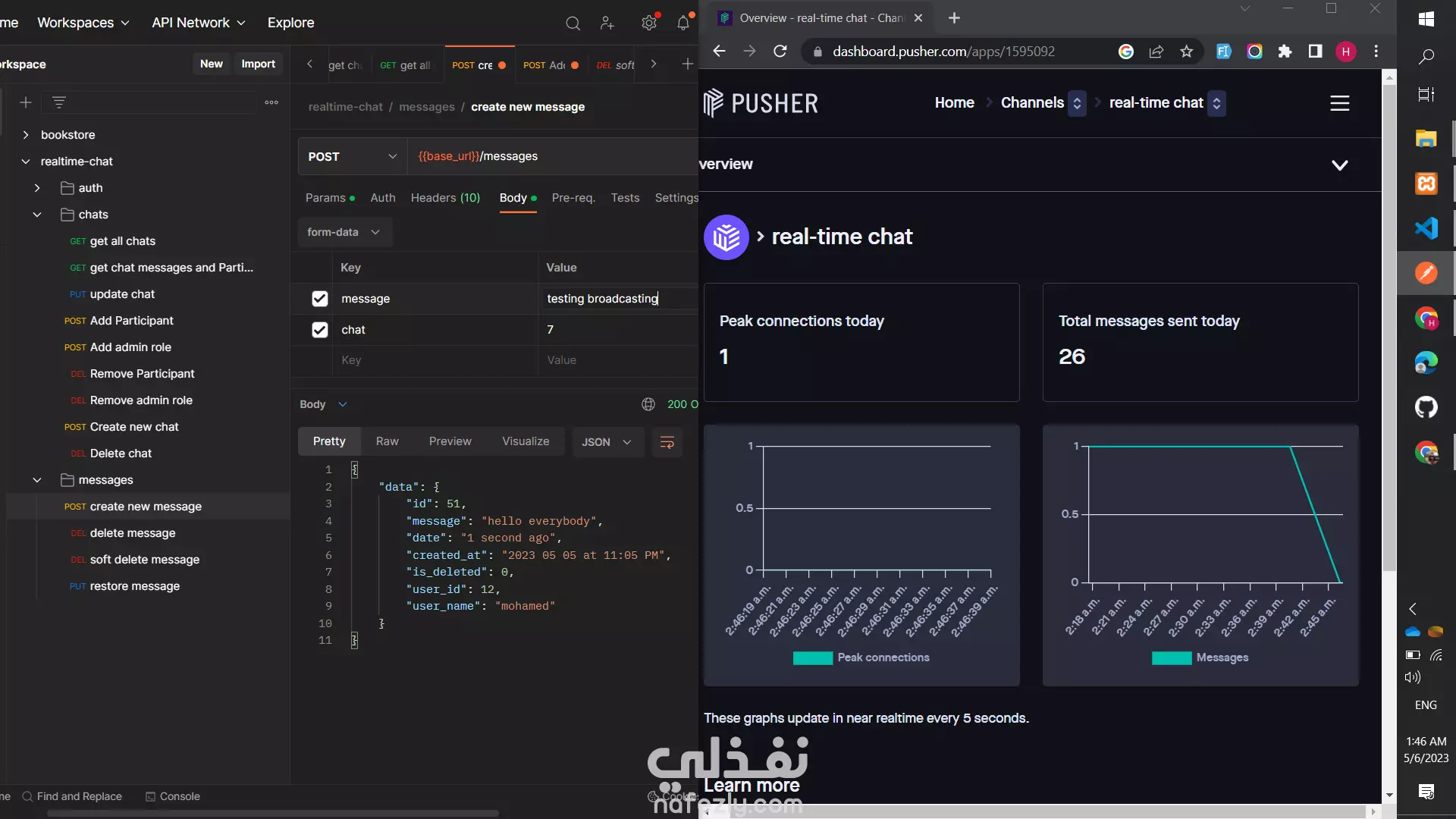Switch to the Params tab
Viewport: 1456px width, 819px height.
click(329, 198)
